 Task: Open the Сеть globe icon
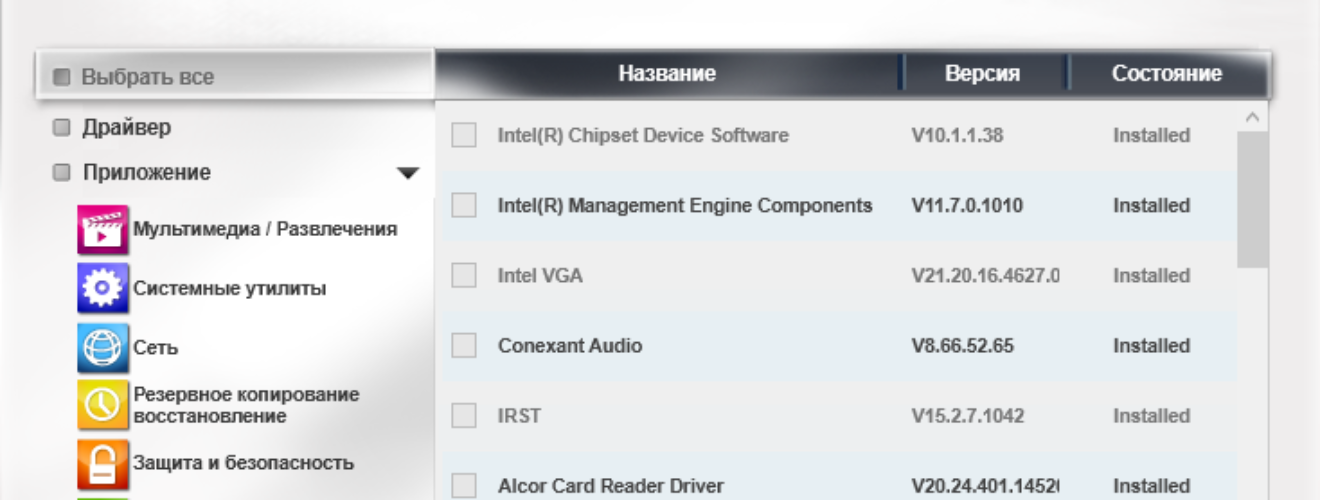[103, 348]
